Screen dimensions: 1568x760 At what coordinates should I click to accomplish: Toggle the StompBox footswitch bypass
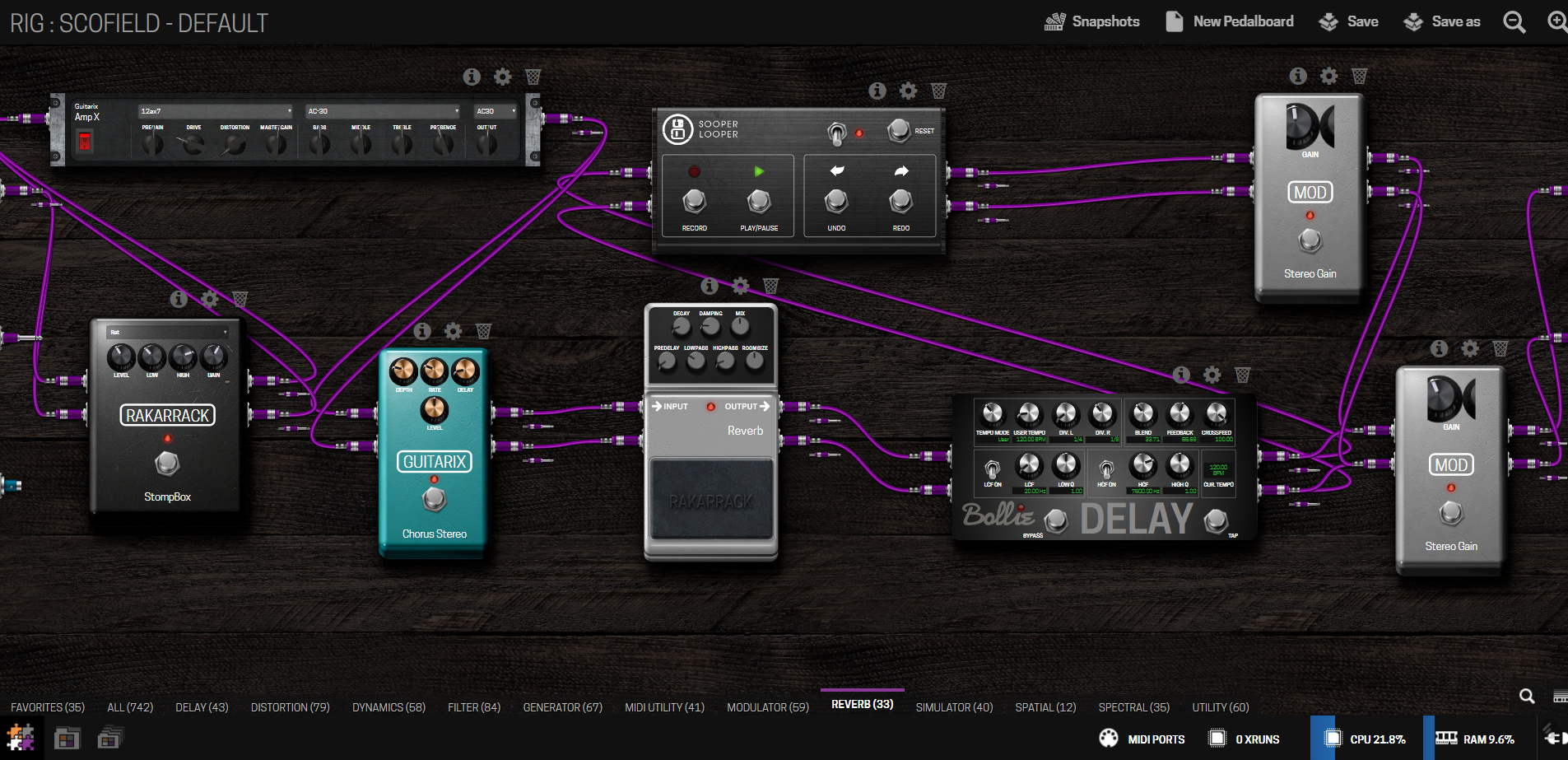(167, 464)
